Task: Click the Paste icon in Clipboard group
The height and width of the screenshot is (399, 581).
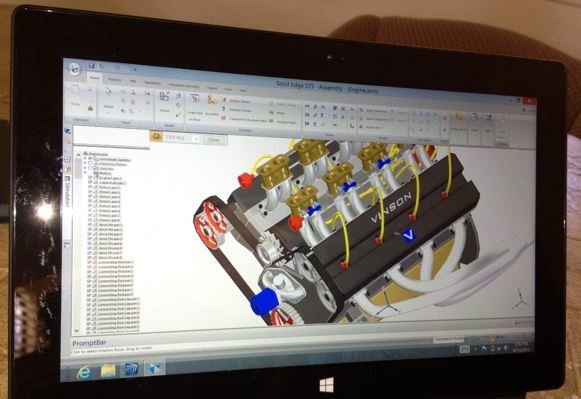Action: tap(76, 91)
